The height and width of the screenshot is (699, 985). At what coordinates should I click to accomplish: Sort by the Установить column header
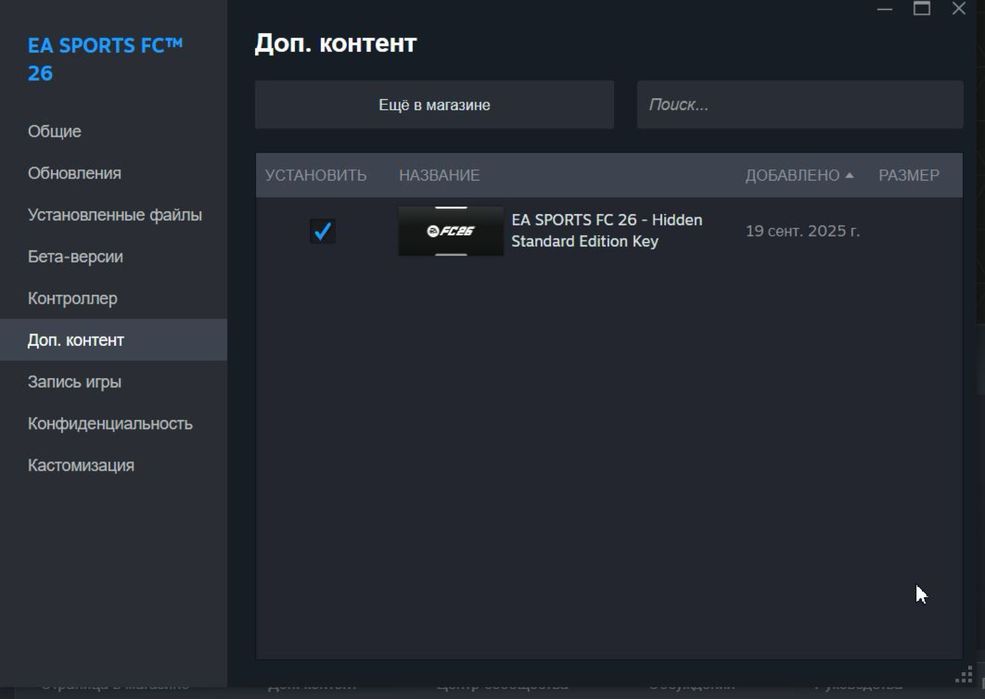[315, 175]
